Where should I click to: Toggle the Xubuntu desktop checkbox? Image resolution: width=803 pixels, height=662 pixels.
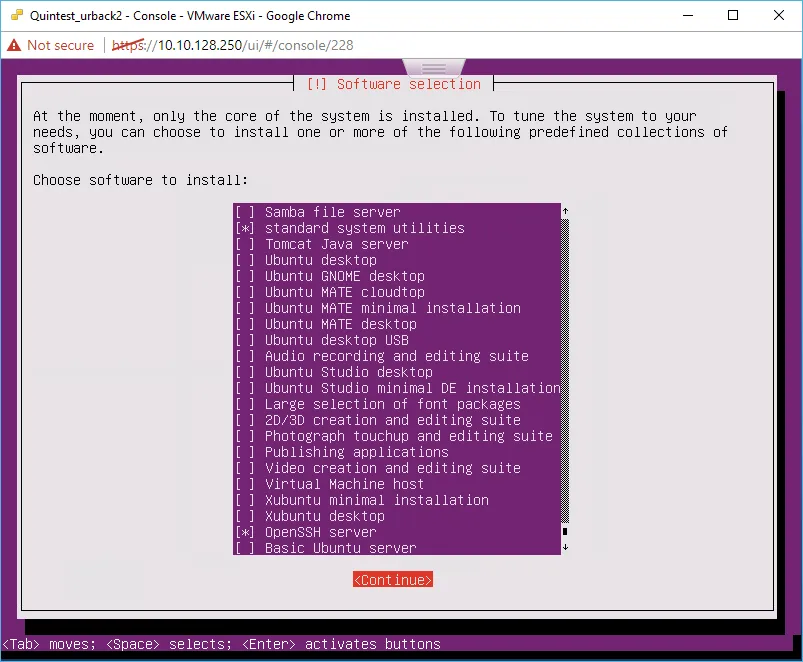tap(245, 516)
